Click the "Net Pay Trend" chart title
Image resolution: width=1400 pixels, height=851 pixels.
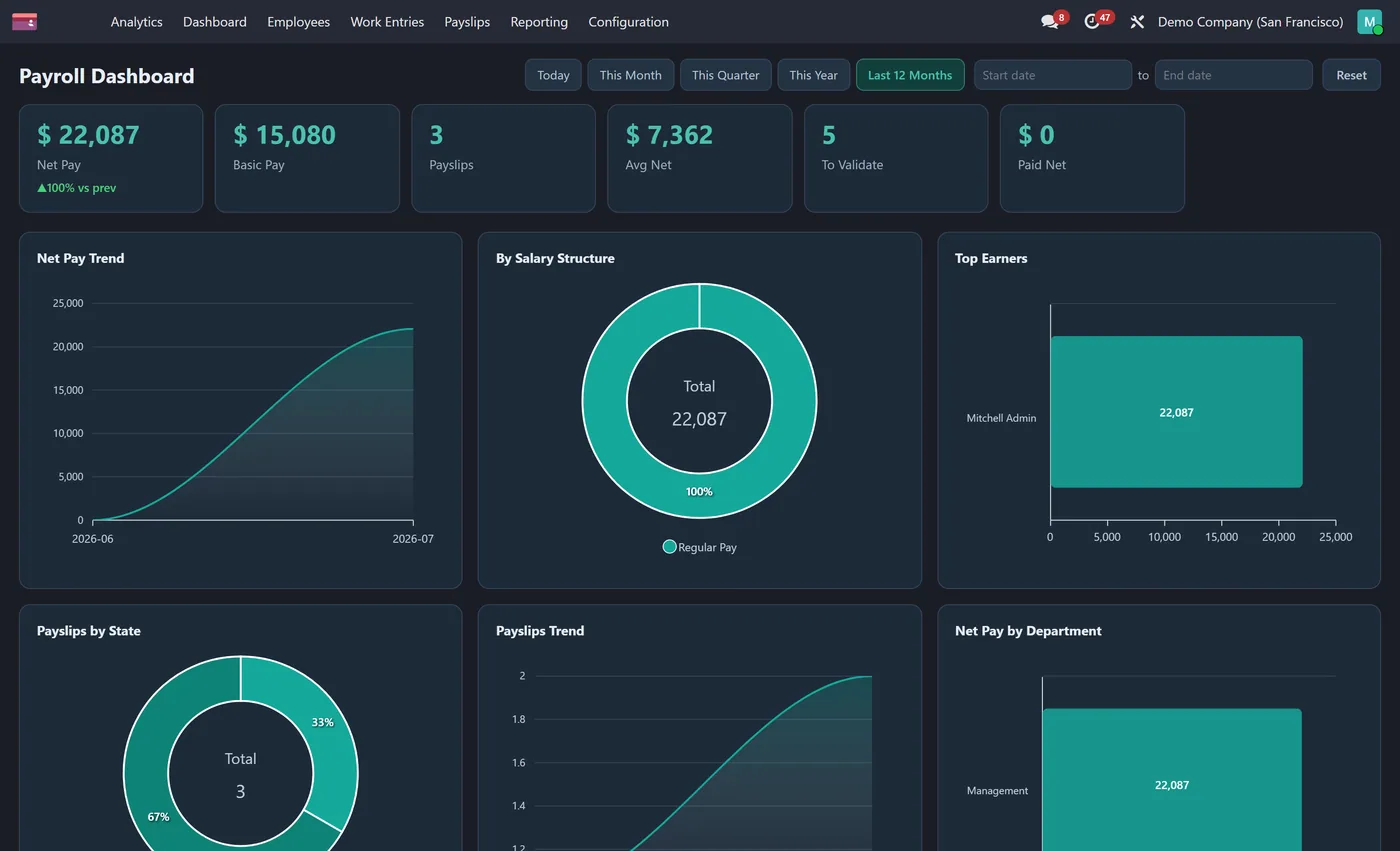81,258
